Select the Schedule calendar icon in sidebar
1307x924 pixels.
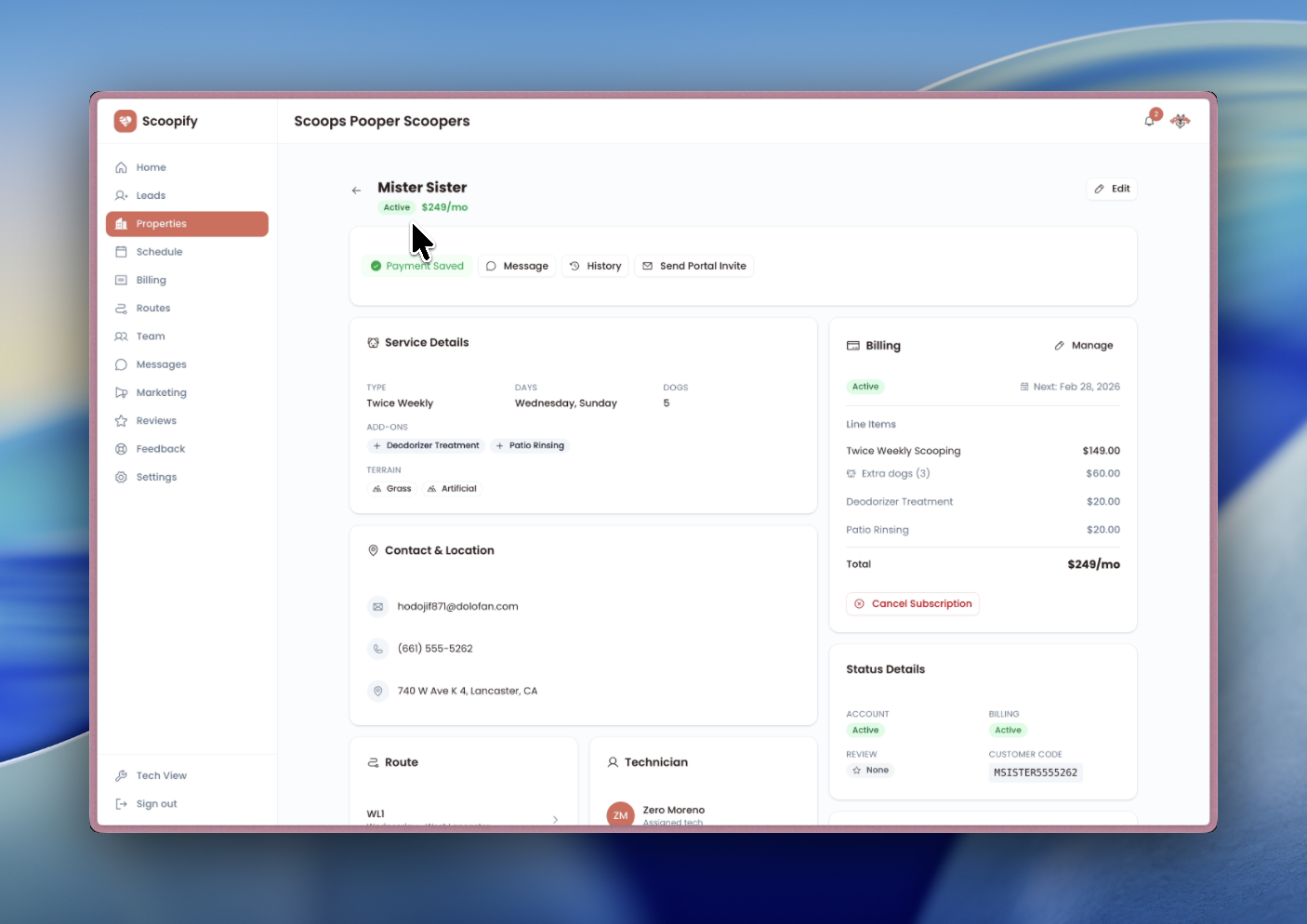pyautogui.click(x=121, y=251)
